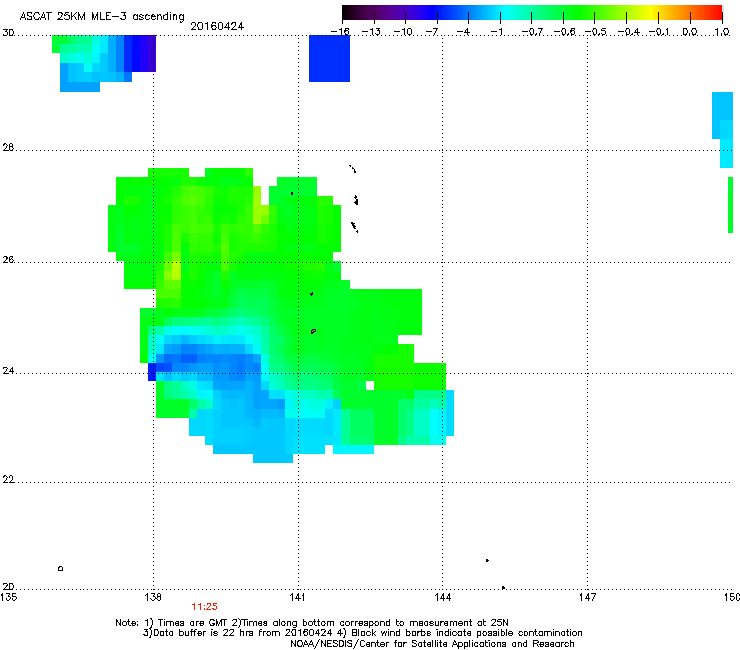The height and width of the screenshot is (650, 740).
Task: Click the '1.0' color scale label
Action: coord(722,32)
